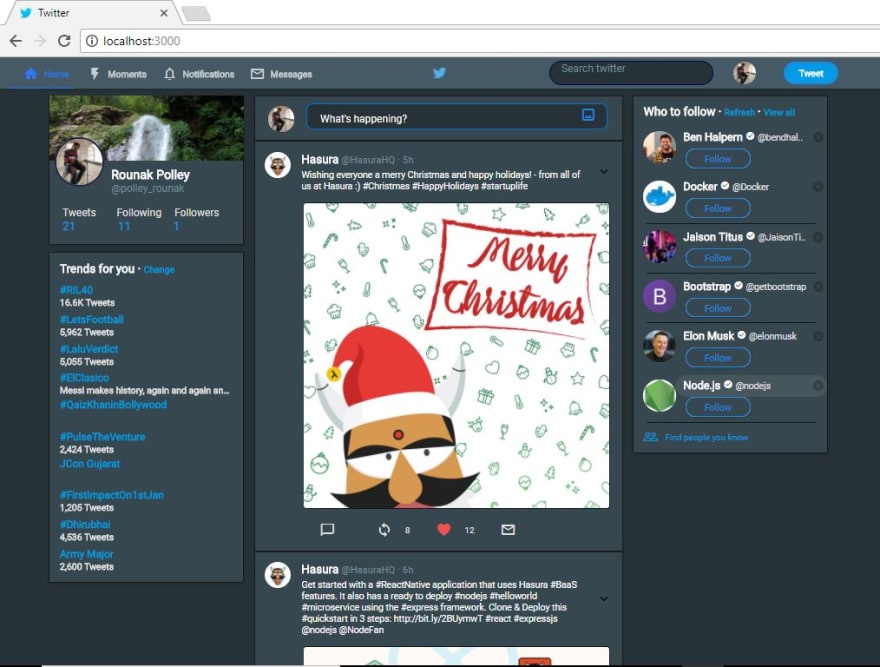Image resolution: width=880 pixels, height=667 pixels.
Task: Click Hasura avatar on ReactNative tweet
Action: tap(277, 574)
